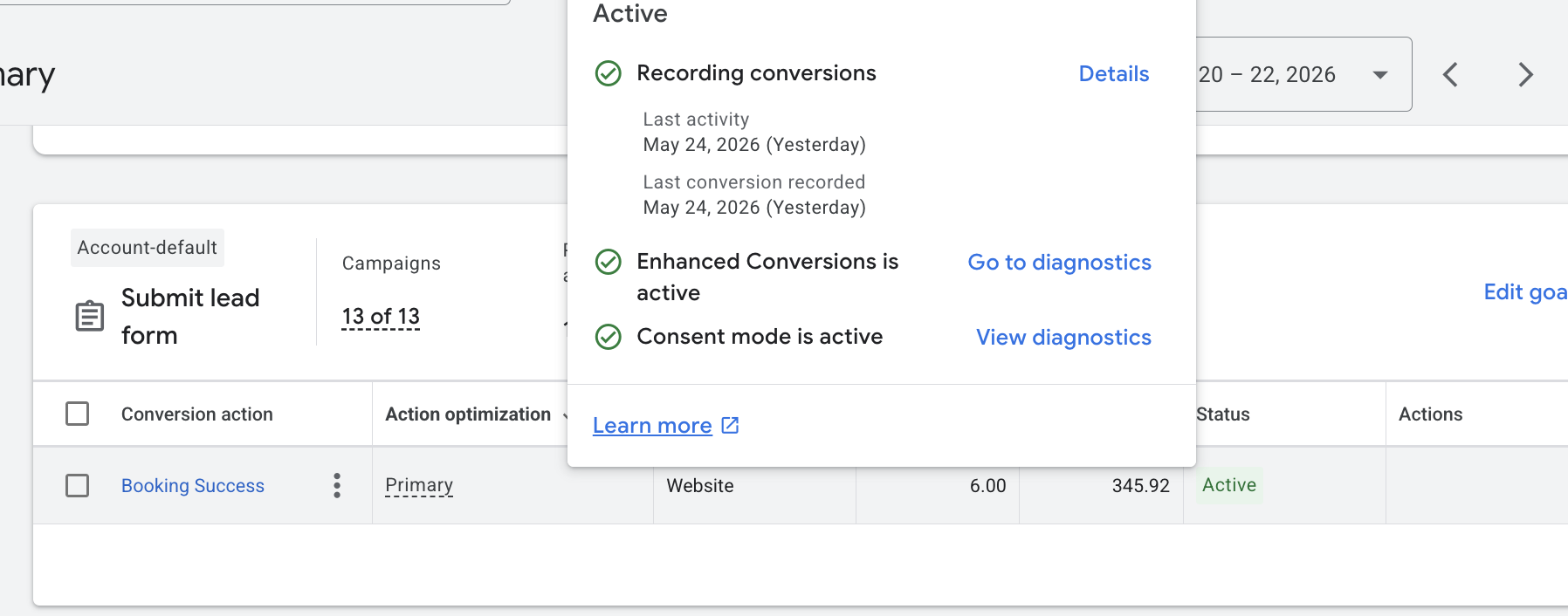Click the Campaigns label
This screenshot has height=616, width=1568.
[391, 264]
